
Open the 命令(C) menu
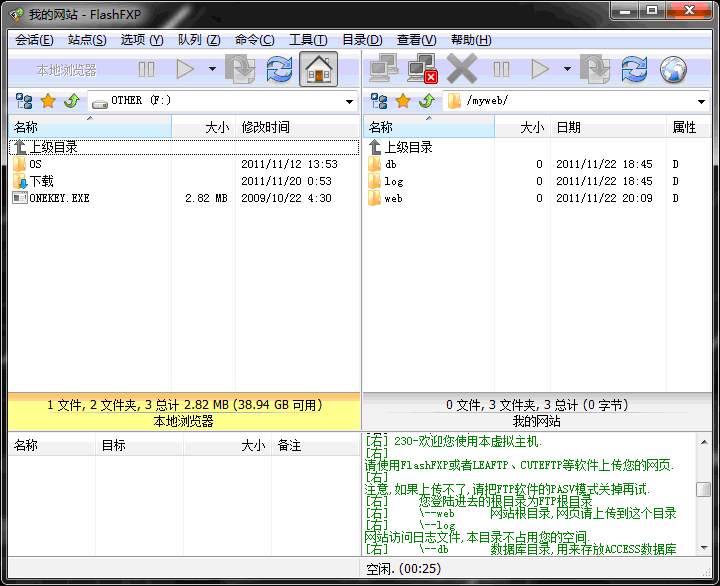(x=254, y=40)
